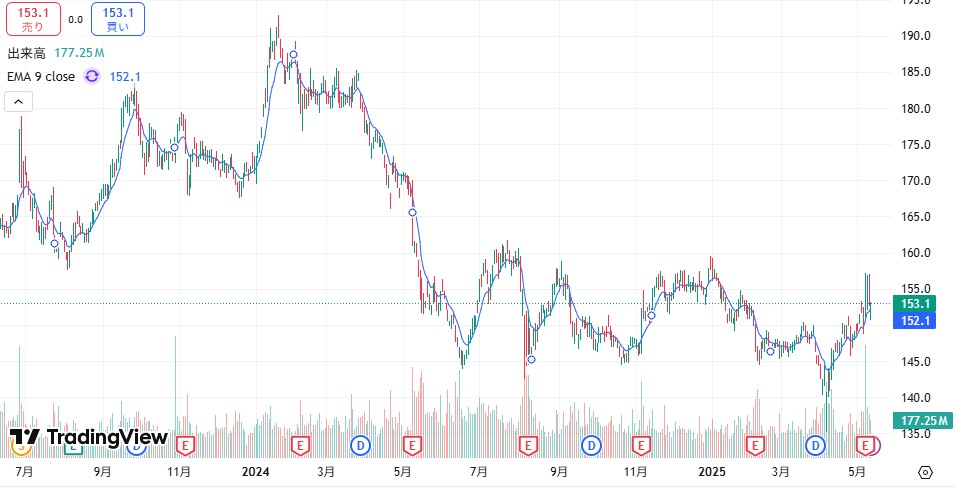Select the 出来高 volume indicator label
Viewport: 955px width, 489px height.
[x=27, y=53]
